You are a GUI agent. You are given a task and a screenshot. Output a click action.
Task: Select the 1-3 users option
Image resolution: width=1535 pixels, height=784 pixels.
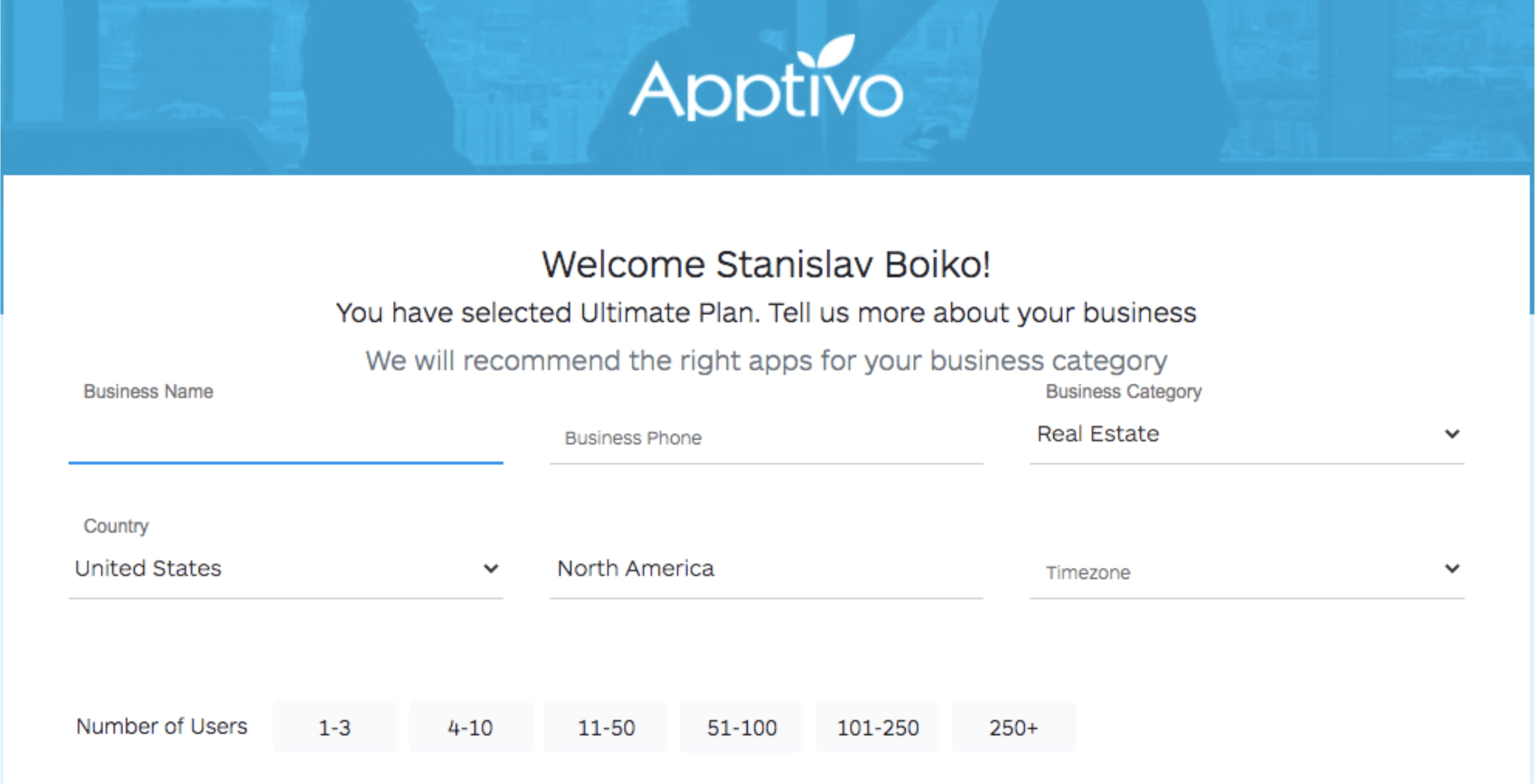pyautogui.click(x=335, y=728)
